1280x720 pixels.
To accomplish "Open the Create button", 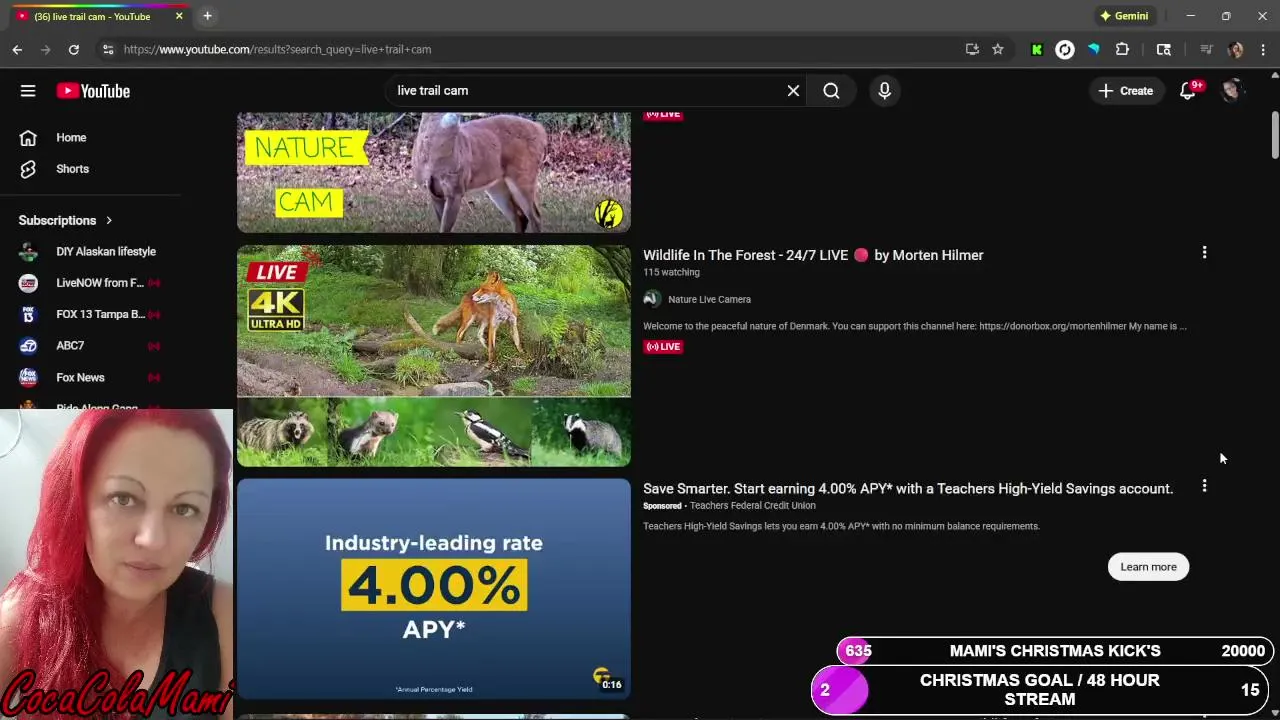I will tap(1126, 91).
